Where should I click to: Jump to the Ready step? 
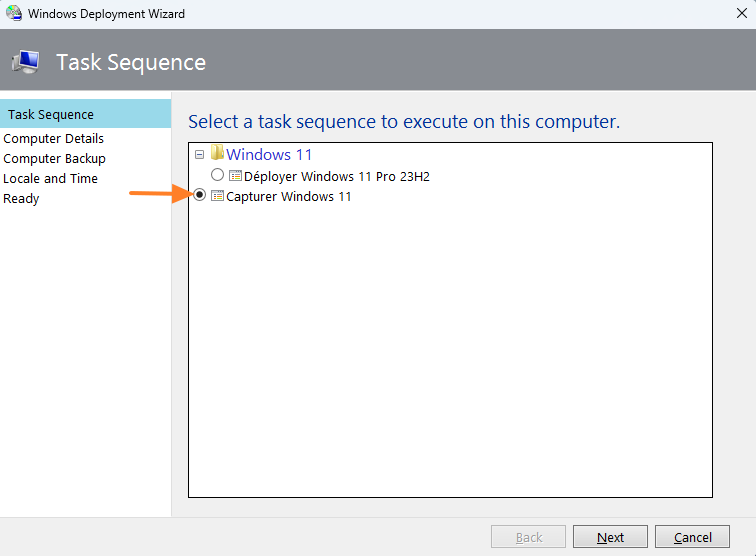pyautogui.click(x=22, y=199)
